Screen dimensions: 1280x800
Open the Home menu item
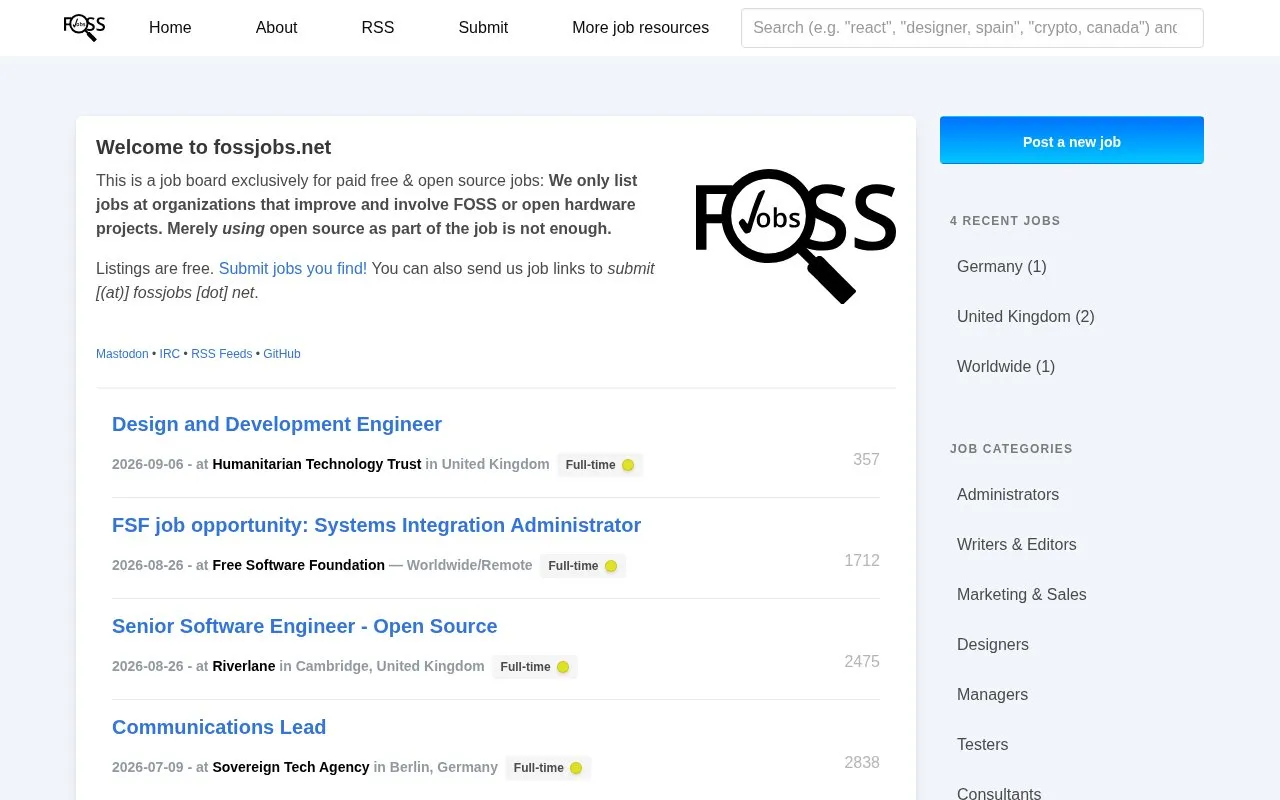[x=170, y=28]
